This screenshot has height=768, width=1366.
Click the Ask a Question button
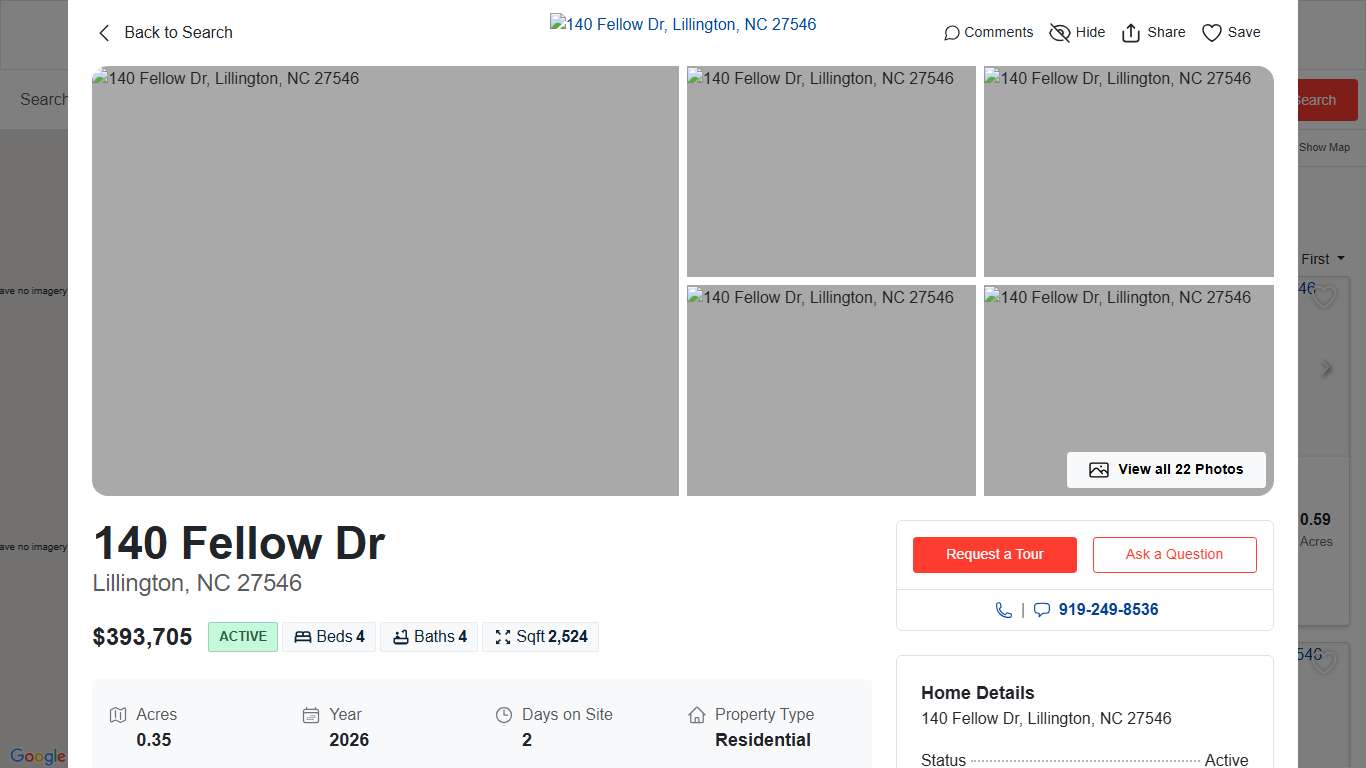(x=1174, y=554)
